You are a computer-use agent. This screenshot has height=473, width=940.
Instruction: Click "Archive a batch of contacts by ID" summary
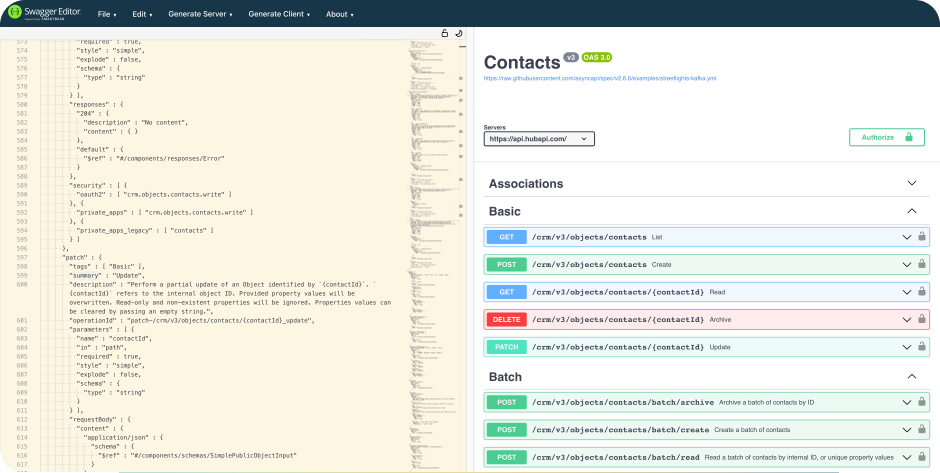point(766,402)
